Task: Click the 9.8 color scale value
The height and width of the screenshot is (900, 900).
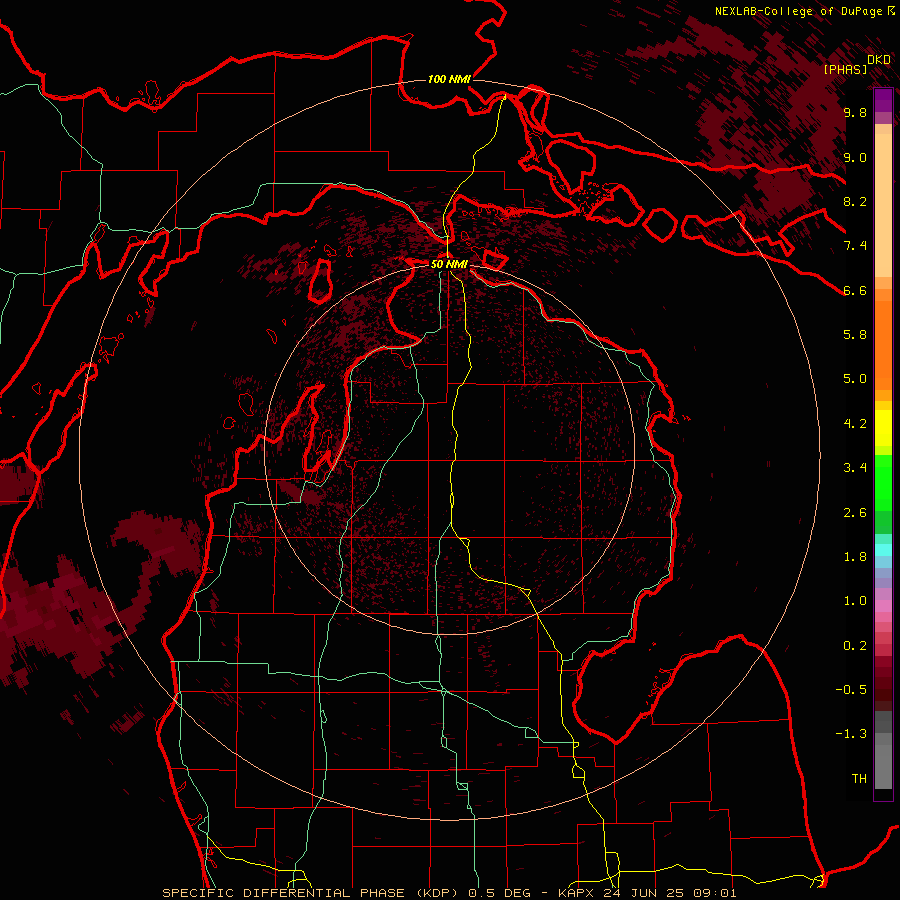Action: [x=855, y=112]
